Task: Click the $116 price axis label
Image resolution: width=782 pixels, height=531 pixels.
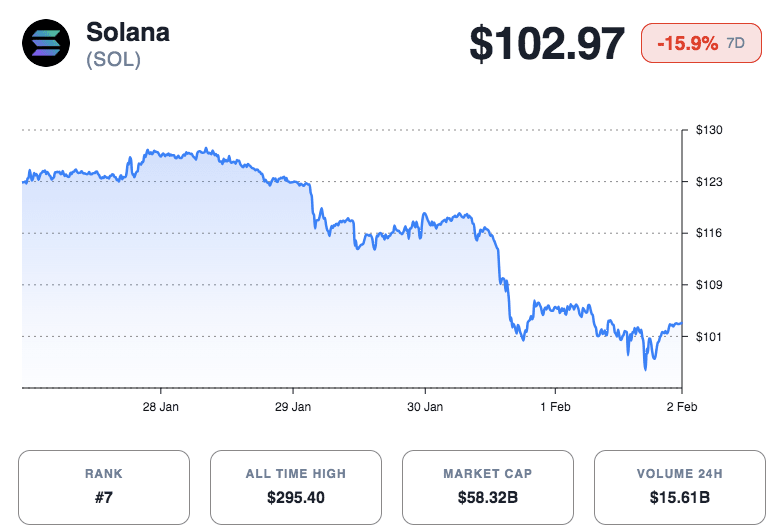Action: pyautogui.click(x=709, y=233)
